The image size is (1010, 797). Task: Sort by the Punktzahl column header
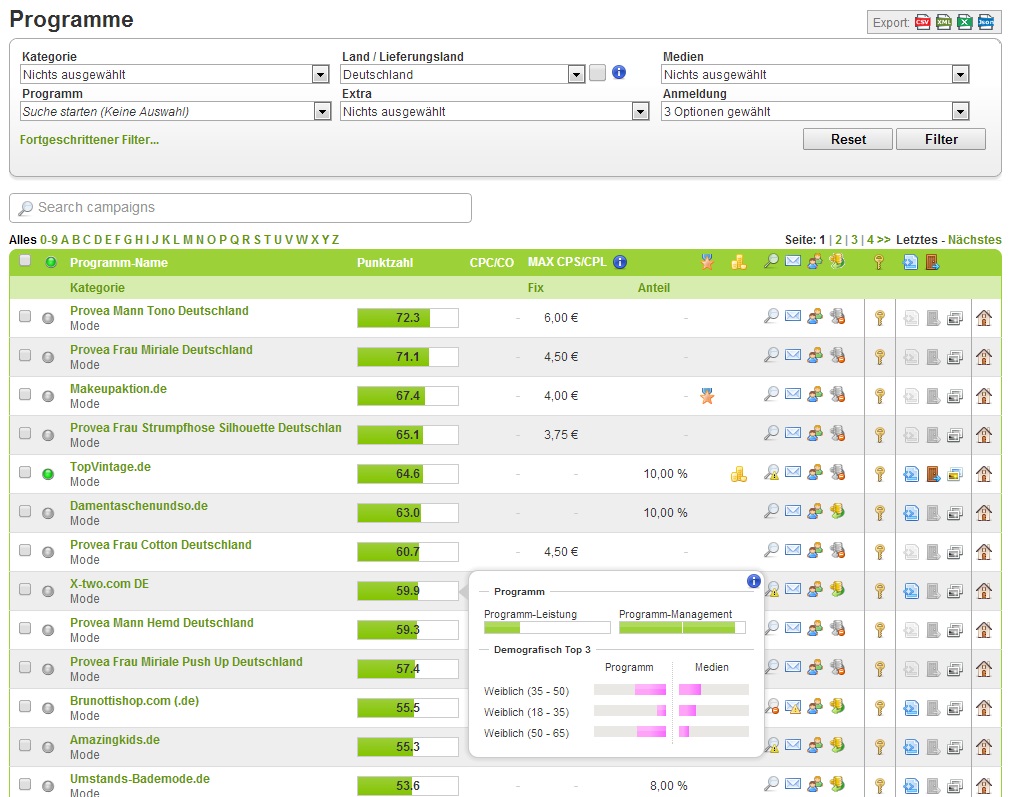click(x=385, y=263)
